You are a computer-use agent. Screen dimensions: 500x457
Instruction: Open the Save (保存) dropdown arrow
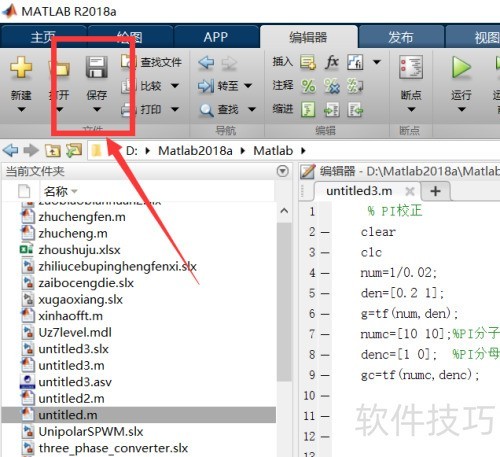click(x=97, y=109)
